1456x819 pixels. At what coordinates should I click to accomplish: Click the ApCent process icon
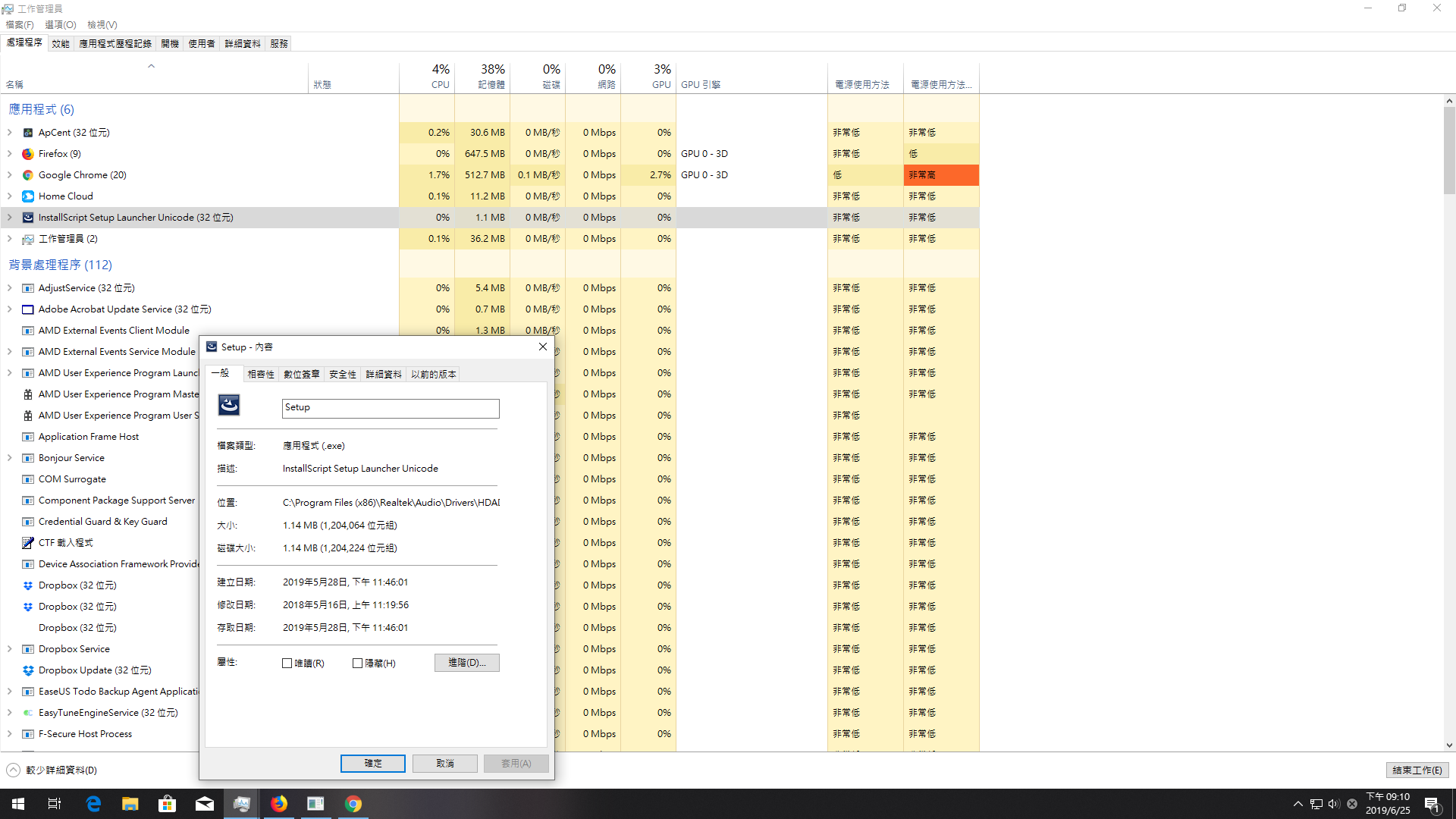(x=28, y=133)
